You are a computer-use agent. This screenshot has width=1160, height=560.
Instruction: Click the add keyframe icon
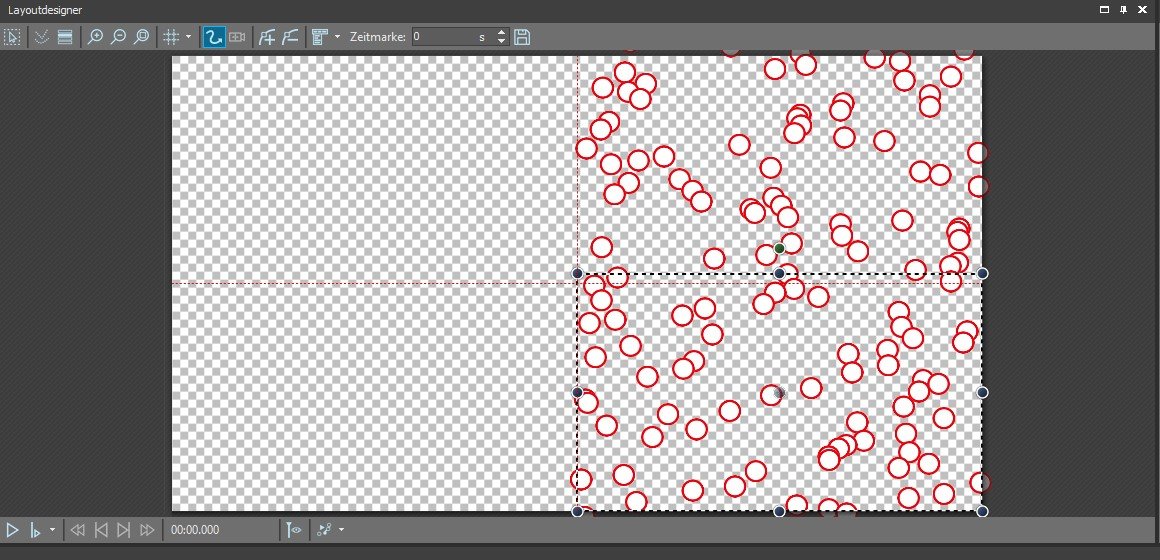(267, 37)
